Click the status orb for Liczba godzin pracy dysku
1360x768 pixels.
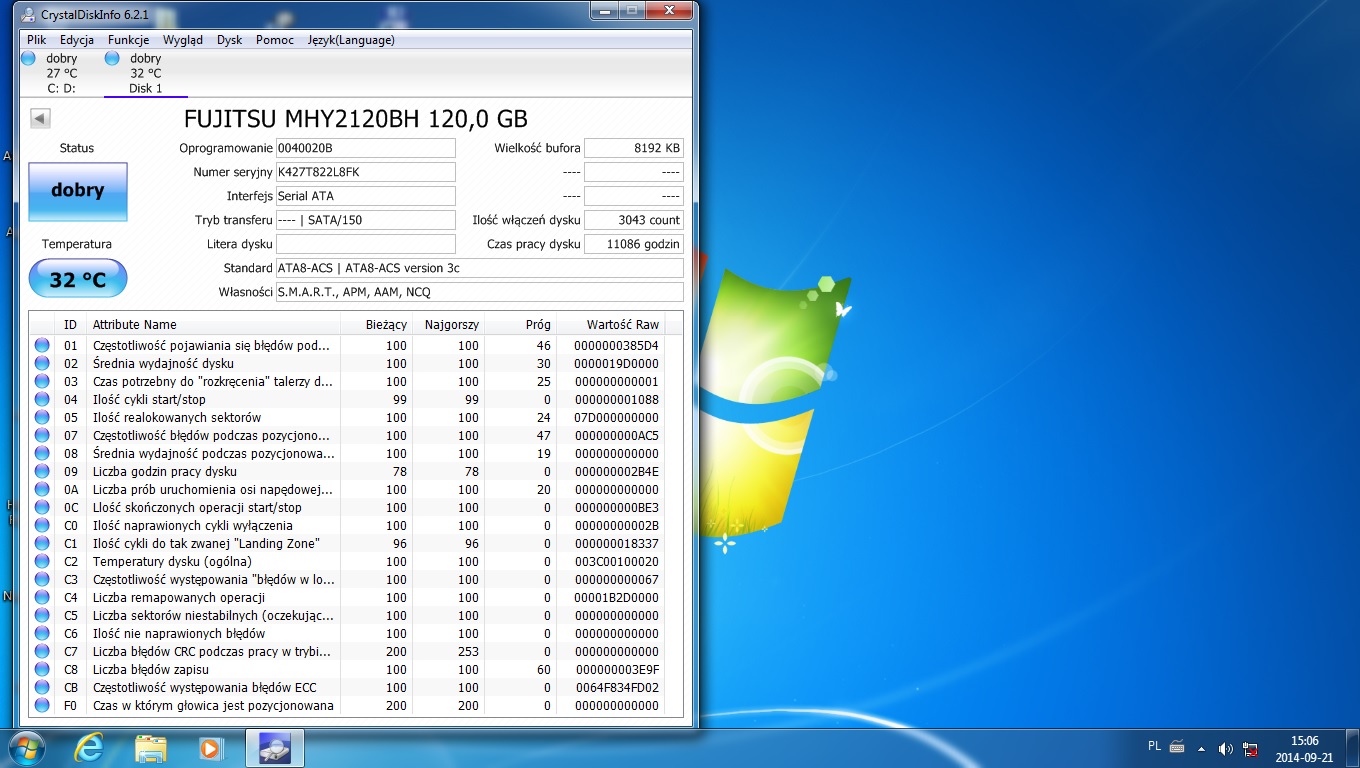42,471
